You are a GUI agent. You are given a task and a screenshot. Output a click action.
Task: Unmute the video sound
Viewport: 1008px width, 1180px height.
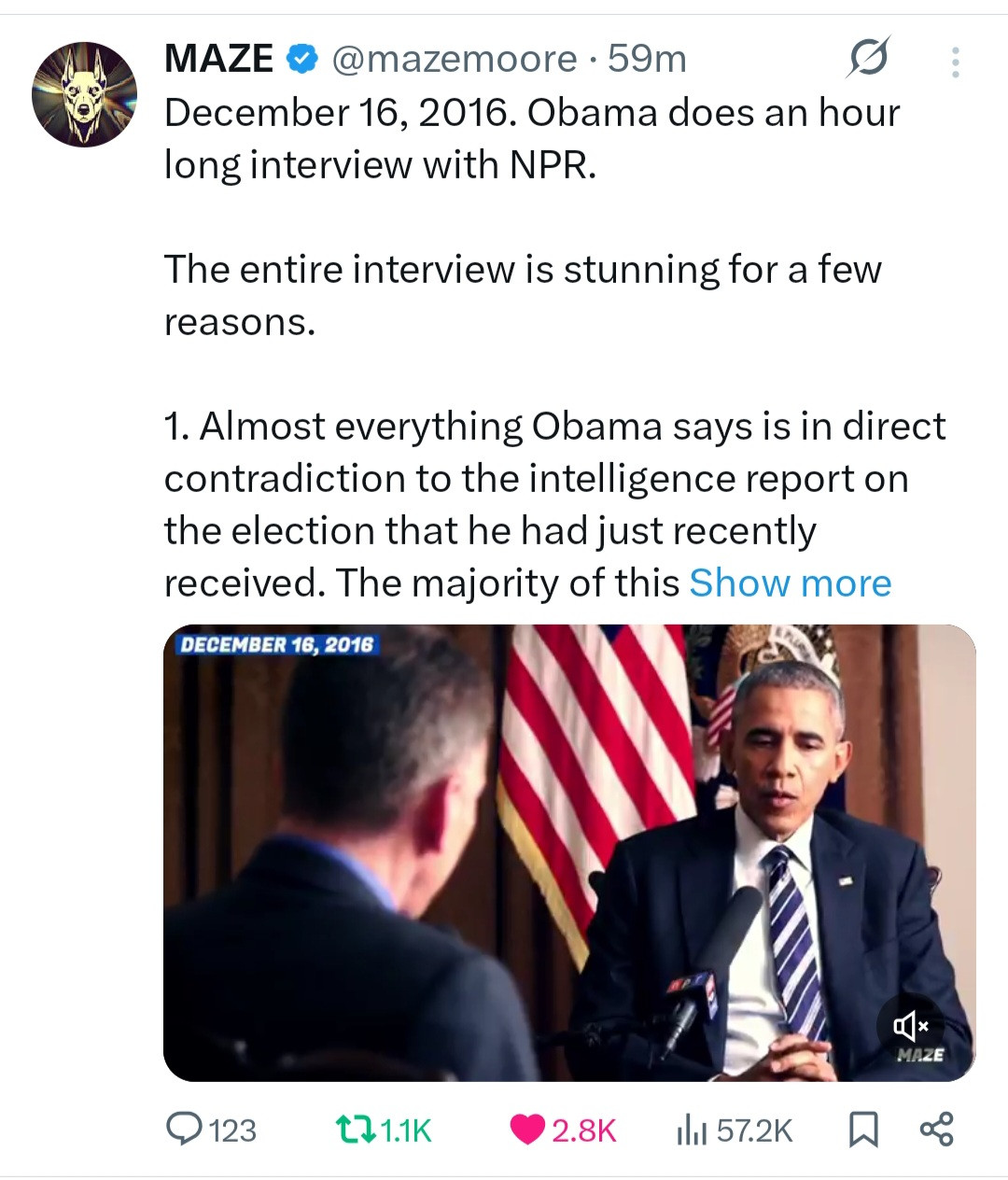[x=910, y=1027]
